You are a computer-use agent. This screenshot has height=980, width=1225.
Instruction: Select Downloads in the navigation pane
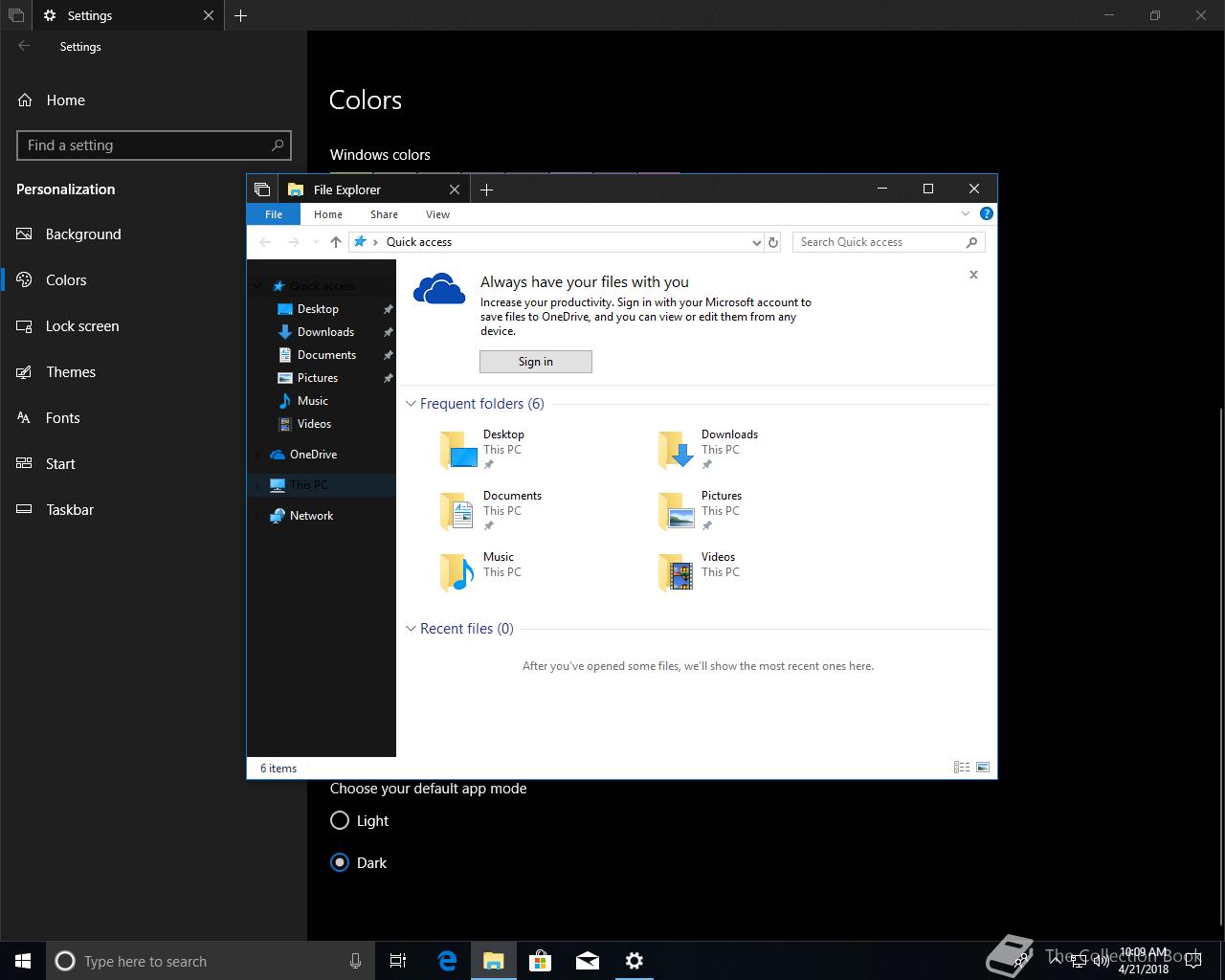[322, 332]
